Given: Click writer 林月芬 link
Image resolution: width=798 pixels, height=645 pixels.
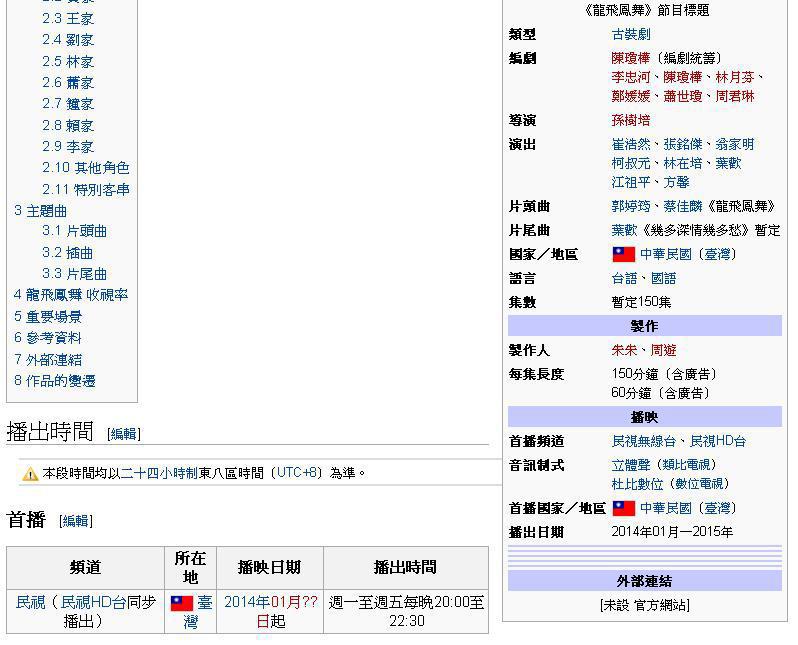Looking at the screenshot, I should click(734, 77).
